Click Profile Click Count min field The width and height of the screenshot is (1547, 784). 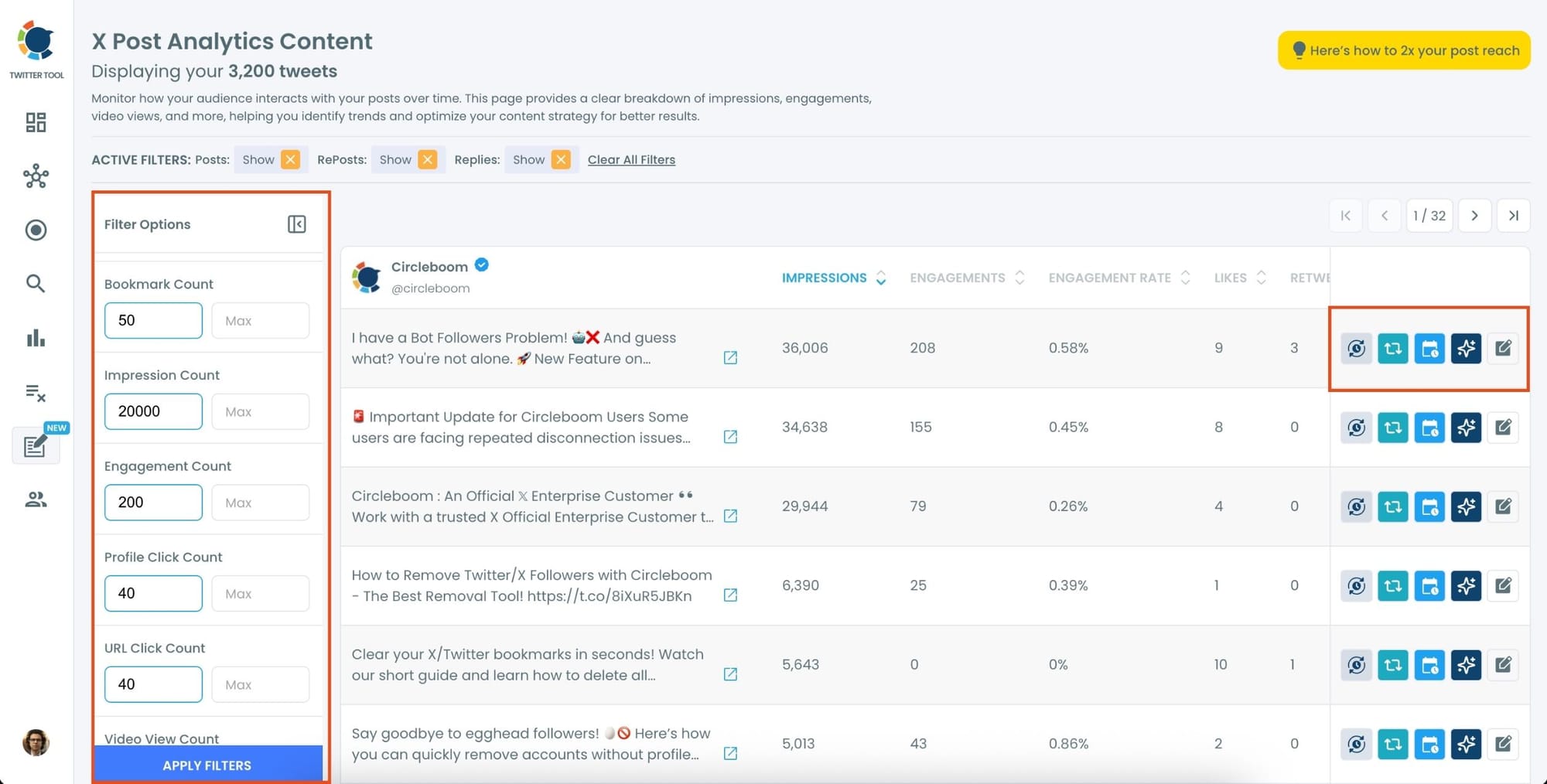click(153, 593)
